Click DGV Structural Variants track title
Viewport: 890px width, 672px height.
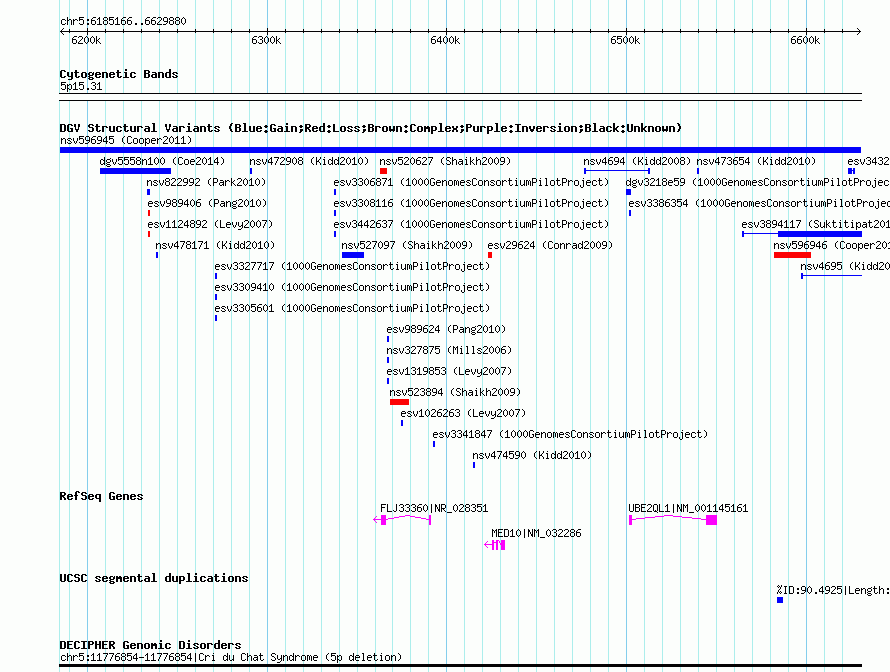pyautogui.click(x=371, y=128)
